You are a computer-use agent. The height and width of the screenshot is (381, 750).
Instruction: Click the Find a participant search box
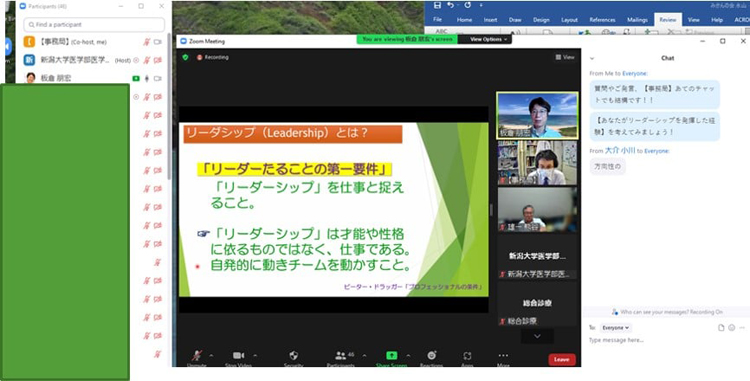pyautogui.click(x=94, y=24)
